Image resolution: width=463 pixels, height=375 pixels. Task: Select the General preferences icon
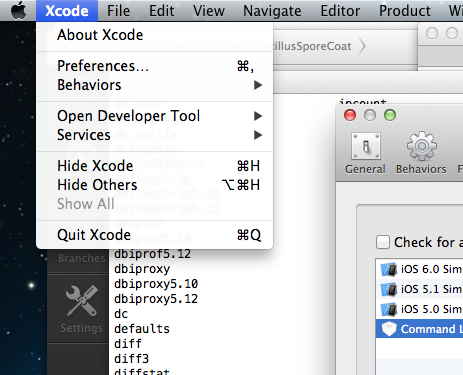tap(366, 146)
